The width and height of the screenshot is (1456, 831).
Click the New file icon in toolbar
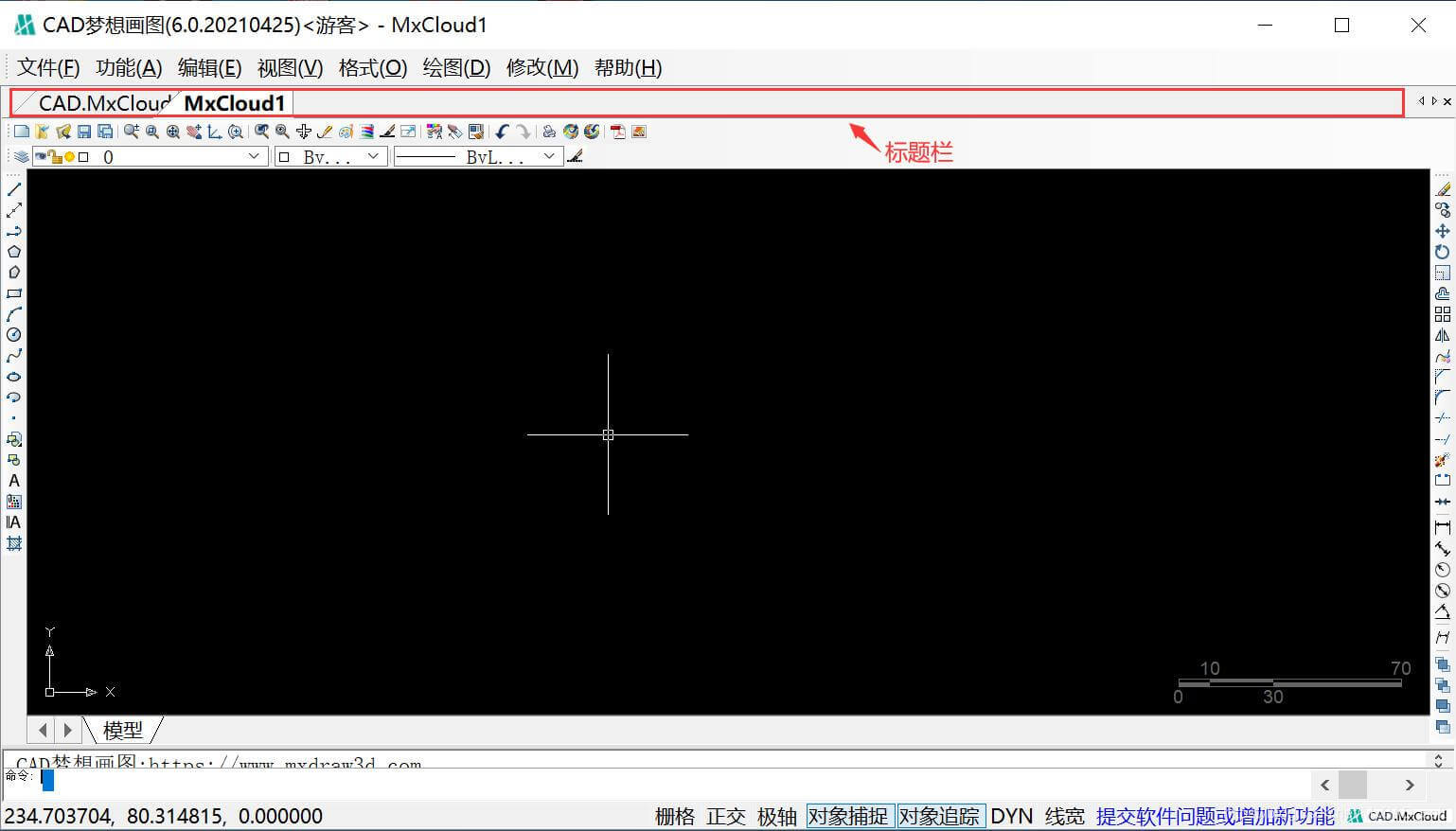[22, 132]
